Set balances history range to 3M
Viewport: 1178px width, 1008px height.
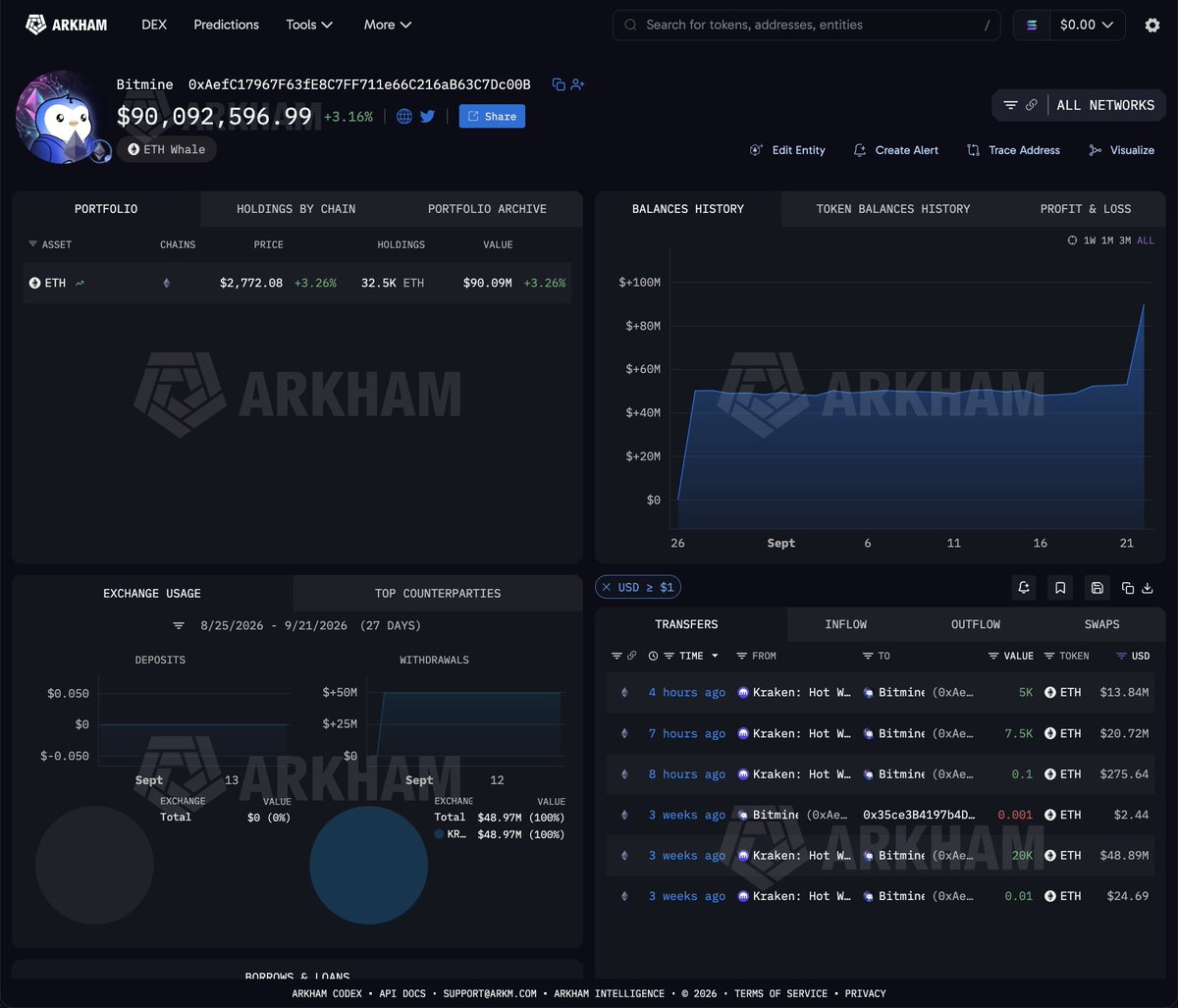(1124, 240)
